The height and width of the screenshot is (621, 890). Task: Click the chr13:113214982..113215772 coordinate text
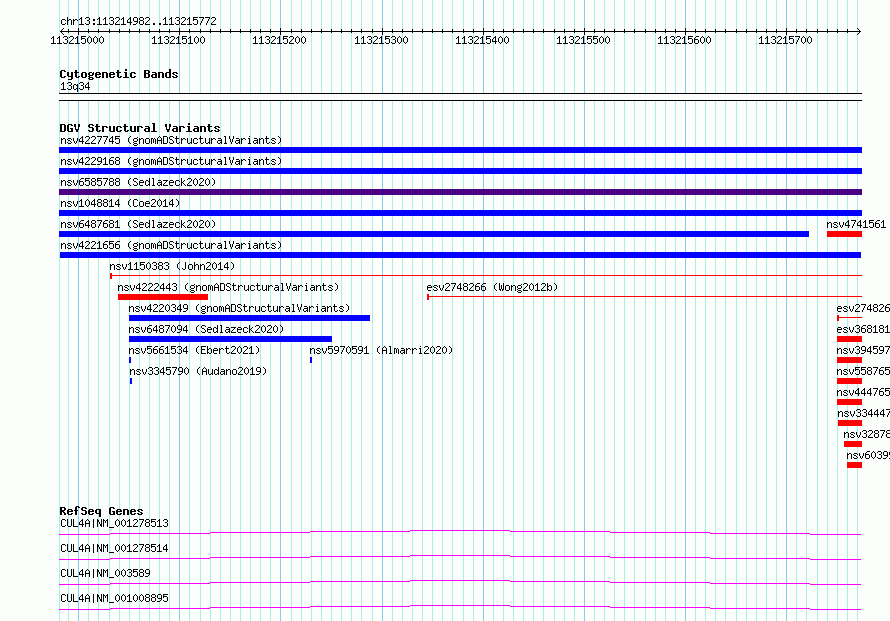coord(138,22)
